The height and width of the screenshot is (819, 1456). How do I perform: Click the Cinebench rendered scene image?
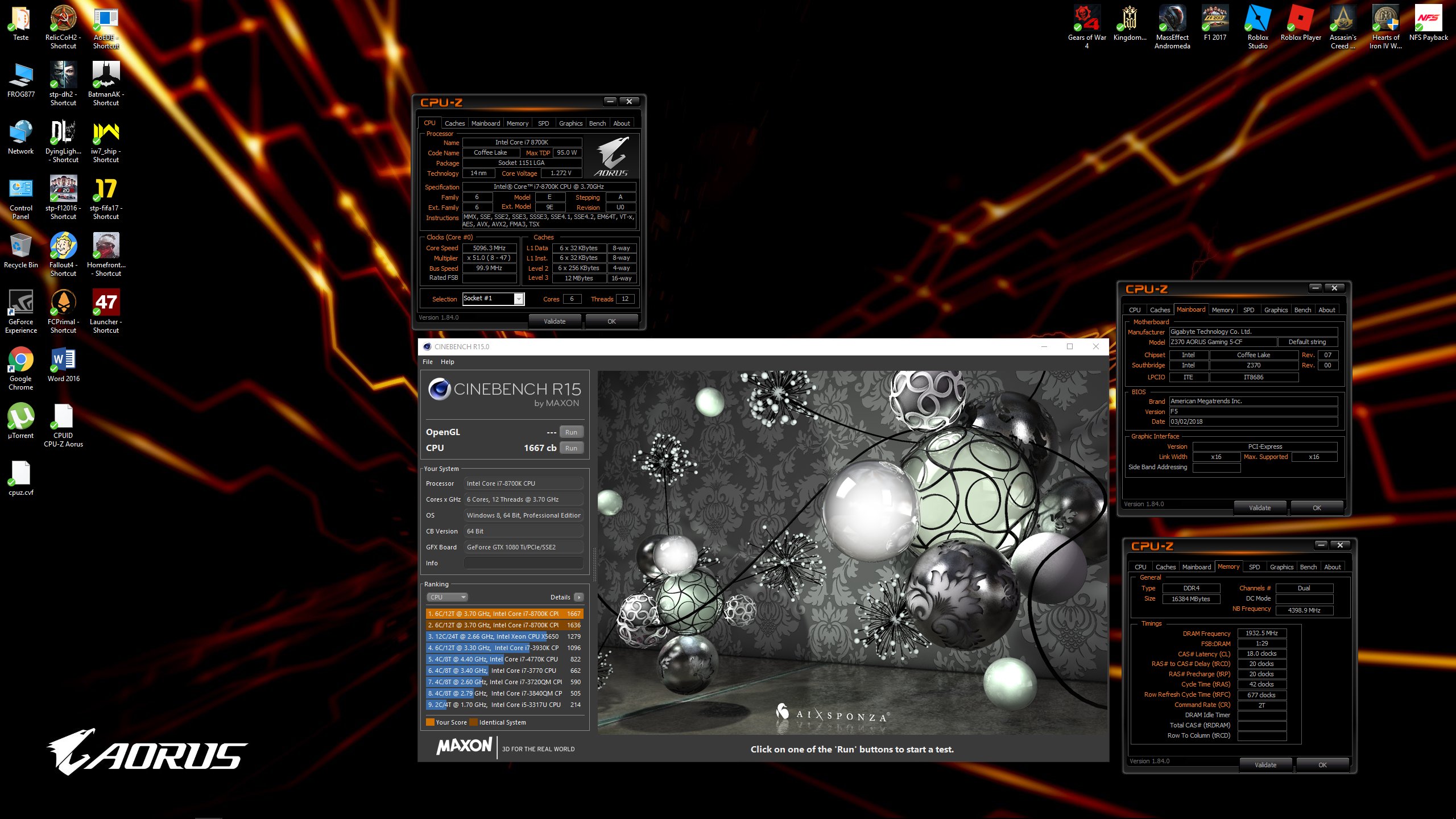tap(852, 552)
